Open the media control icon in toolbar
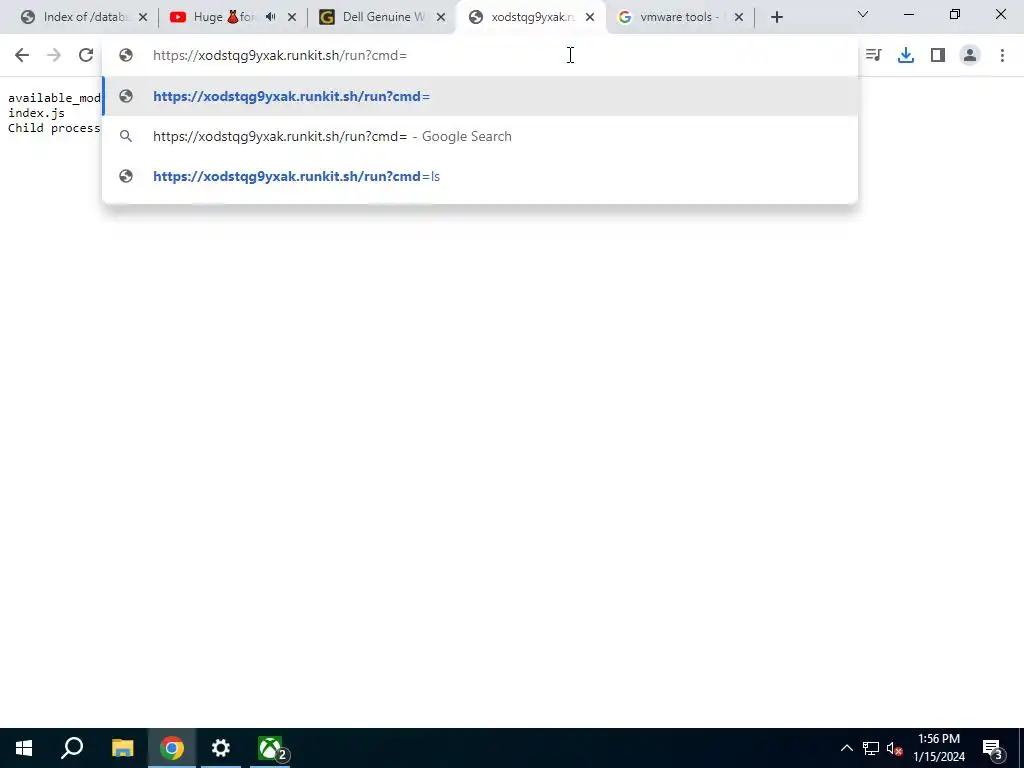The image size is (1024, 768). (x=873, y=56)
